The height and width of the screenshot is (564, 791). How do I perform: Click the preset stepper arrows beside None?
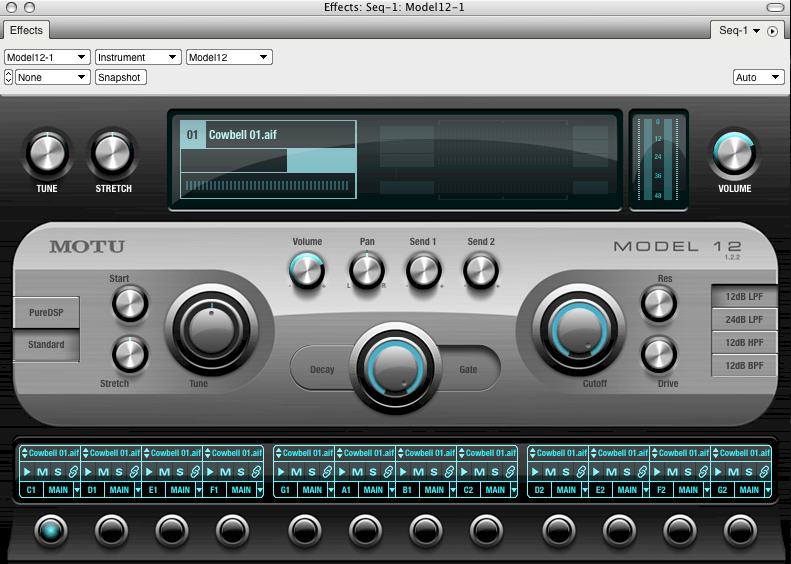tap(9, 77)
